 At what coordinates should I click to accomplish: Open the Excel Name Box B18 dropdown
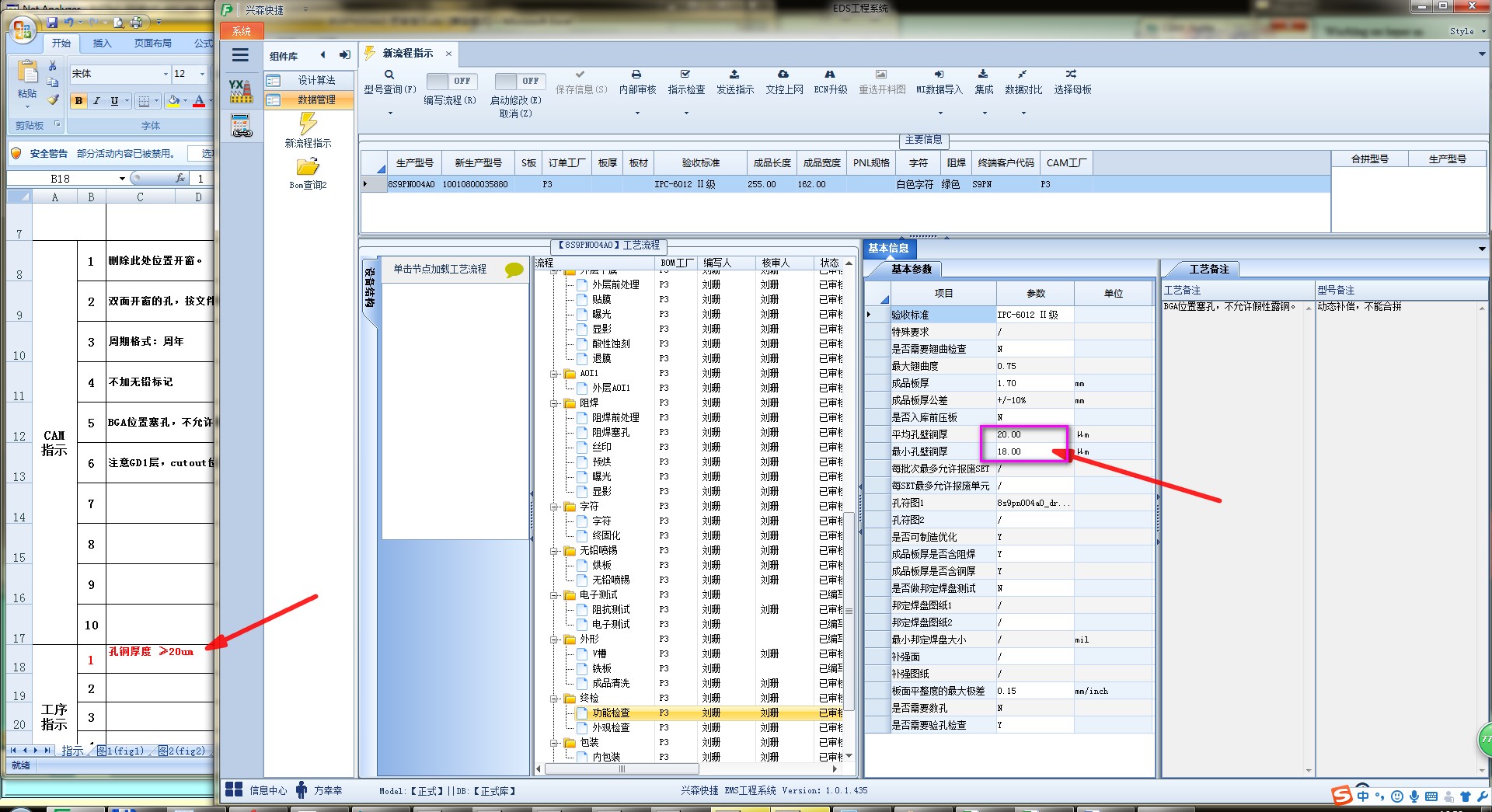click(122, 179)
